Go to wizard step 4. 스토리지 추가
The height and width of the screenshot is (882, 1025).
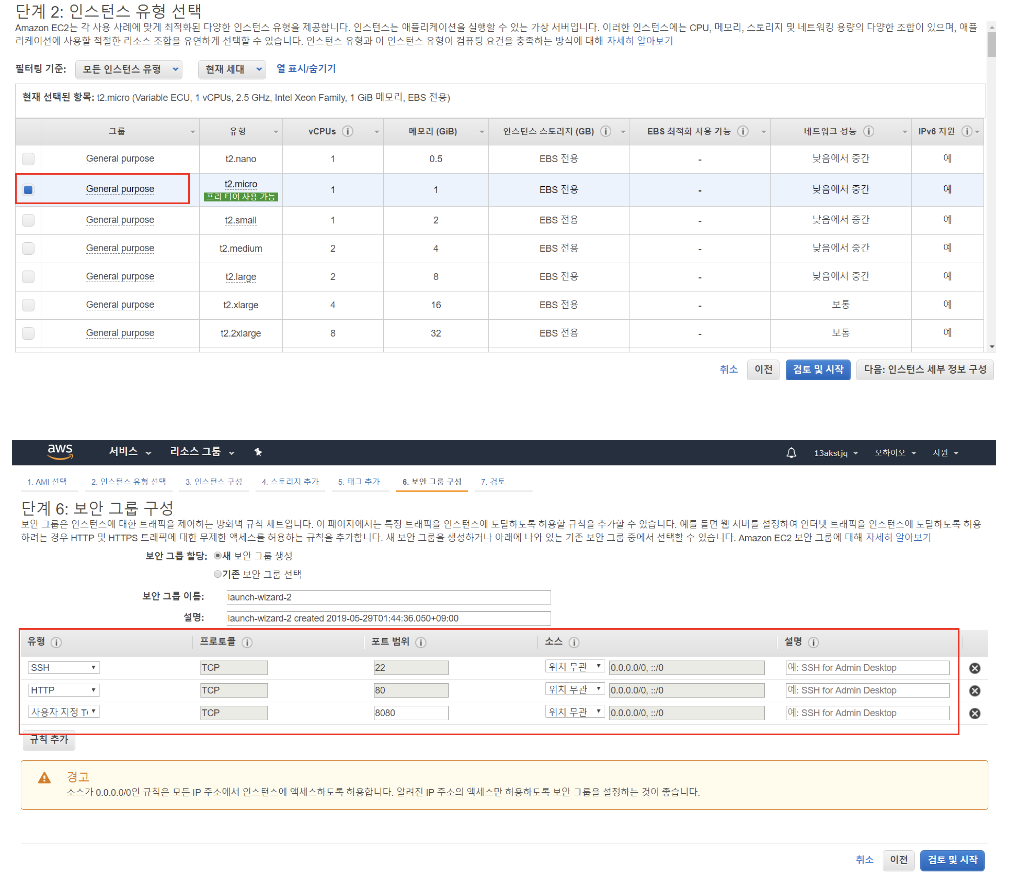coord(290,482)
